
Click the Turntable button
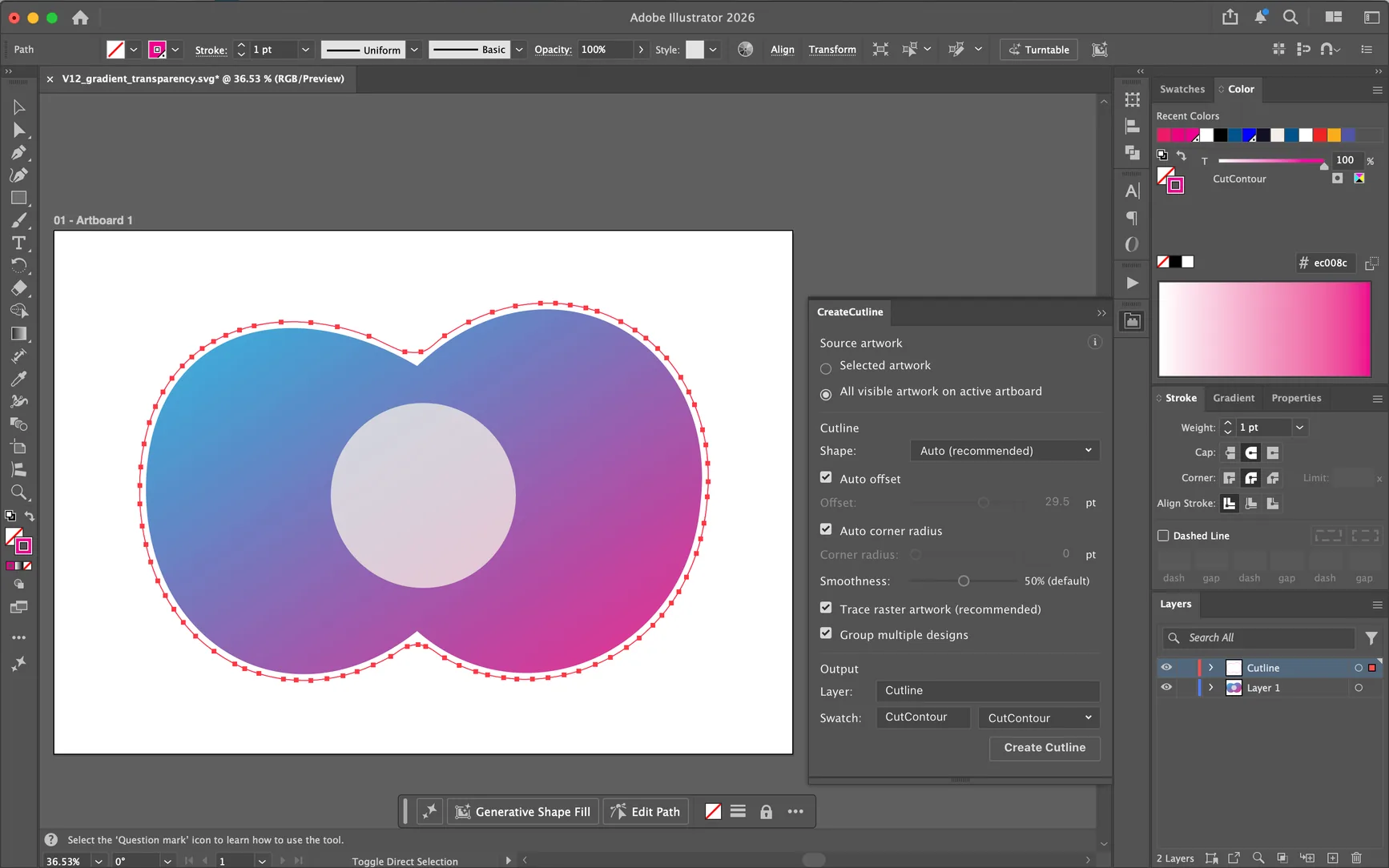point(1039,50)
